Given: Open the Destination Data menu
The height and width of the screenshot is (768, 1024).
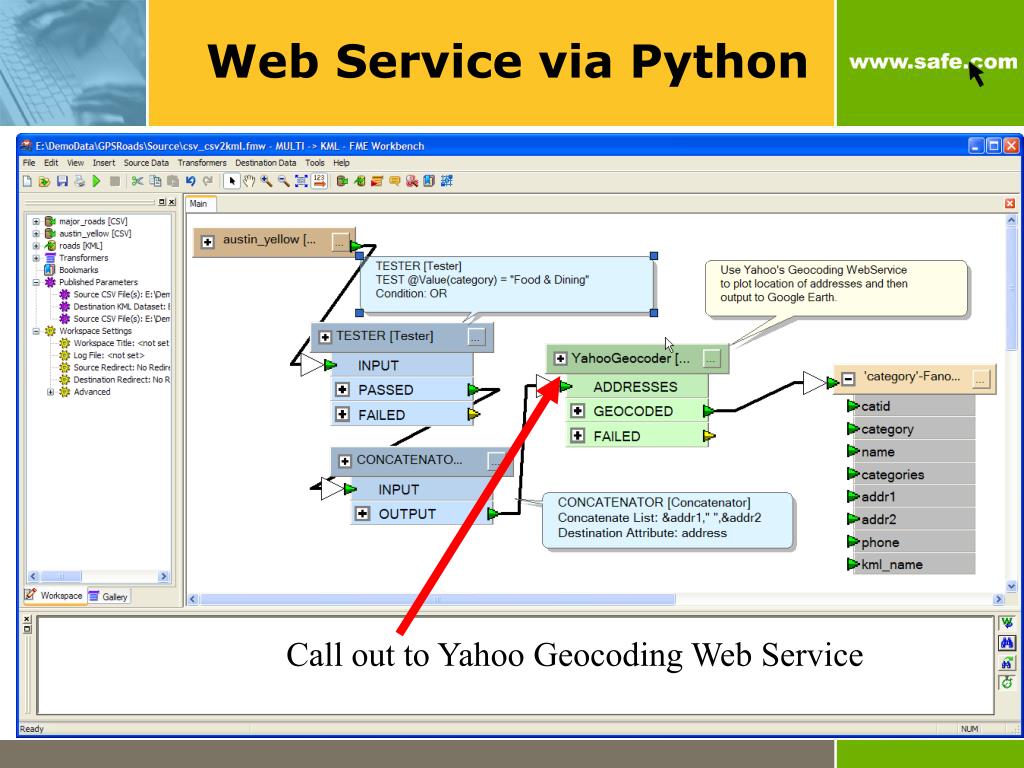Looking at the screenshot, I should pyautogui.click(x=265, y=163).
